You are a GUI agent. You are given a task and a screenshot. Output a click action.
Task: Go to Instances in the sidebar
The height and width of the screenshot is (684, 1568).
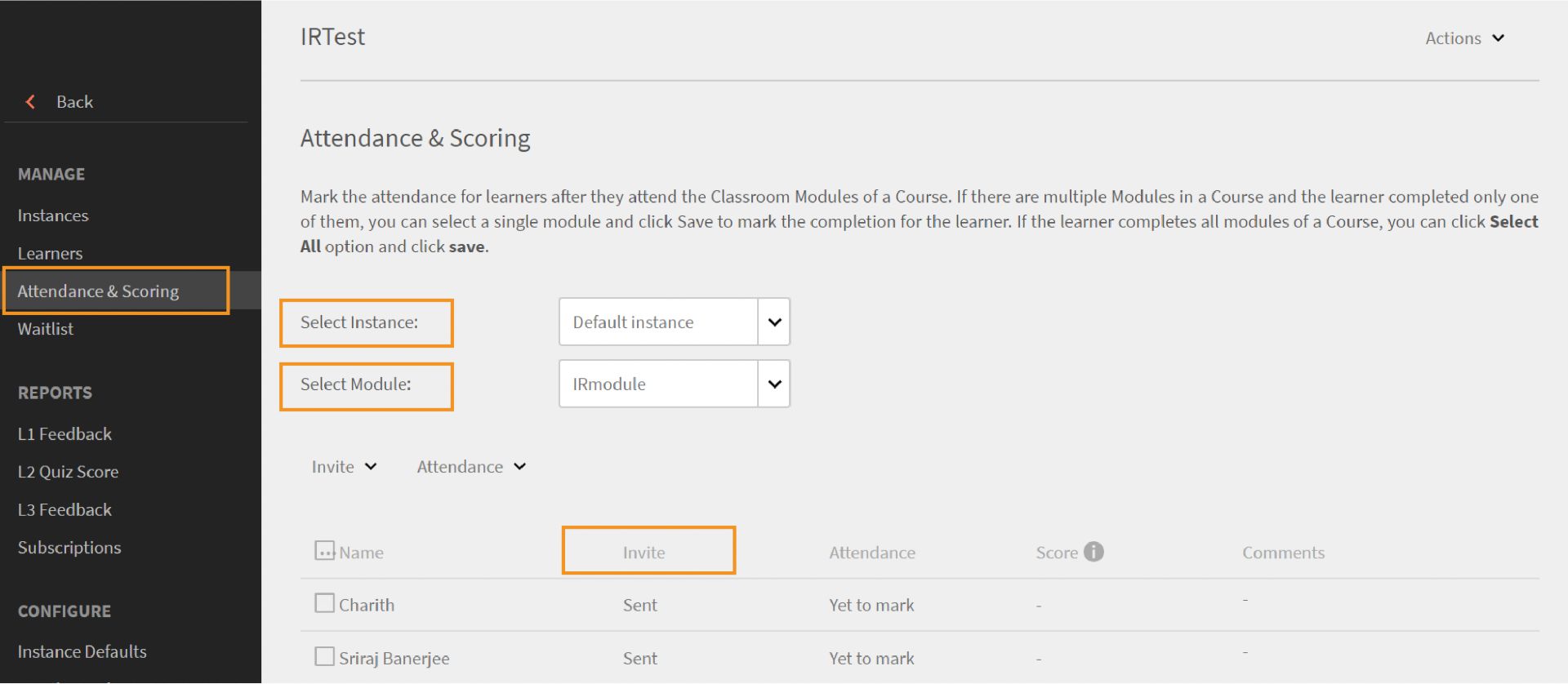[53, 215]
